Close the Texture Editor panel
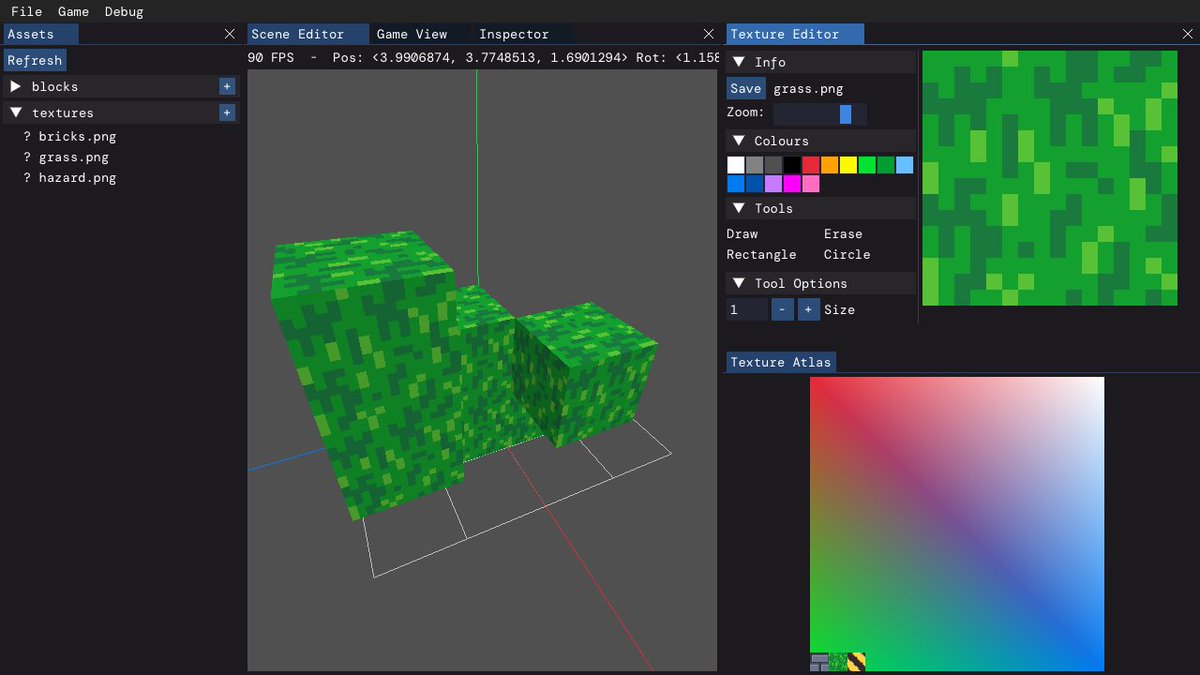 [x=1187, y=34]
